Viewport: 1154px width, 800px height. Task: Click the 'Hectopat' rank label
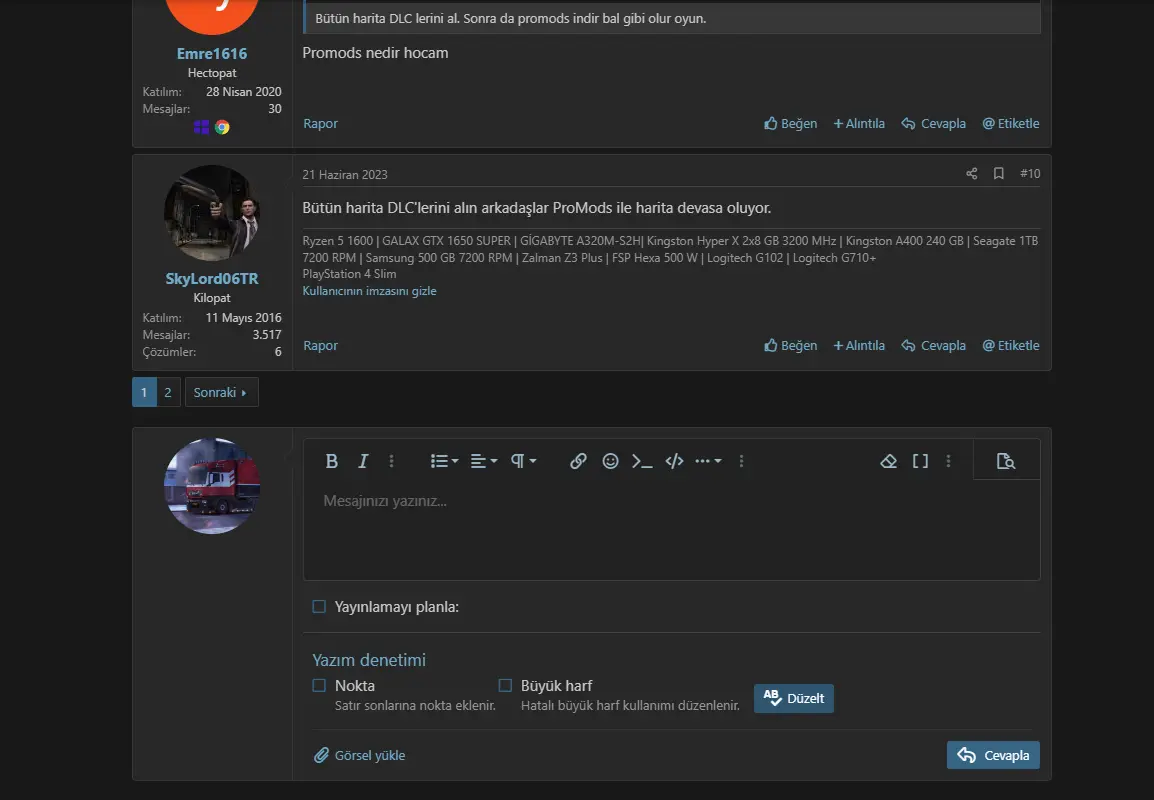click(x=212, y=72)
